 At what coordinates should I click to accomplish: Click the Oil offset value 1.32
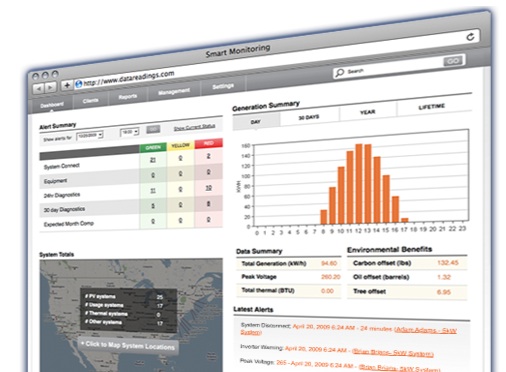click(x=444, y=277)
